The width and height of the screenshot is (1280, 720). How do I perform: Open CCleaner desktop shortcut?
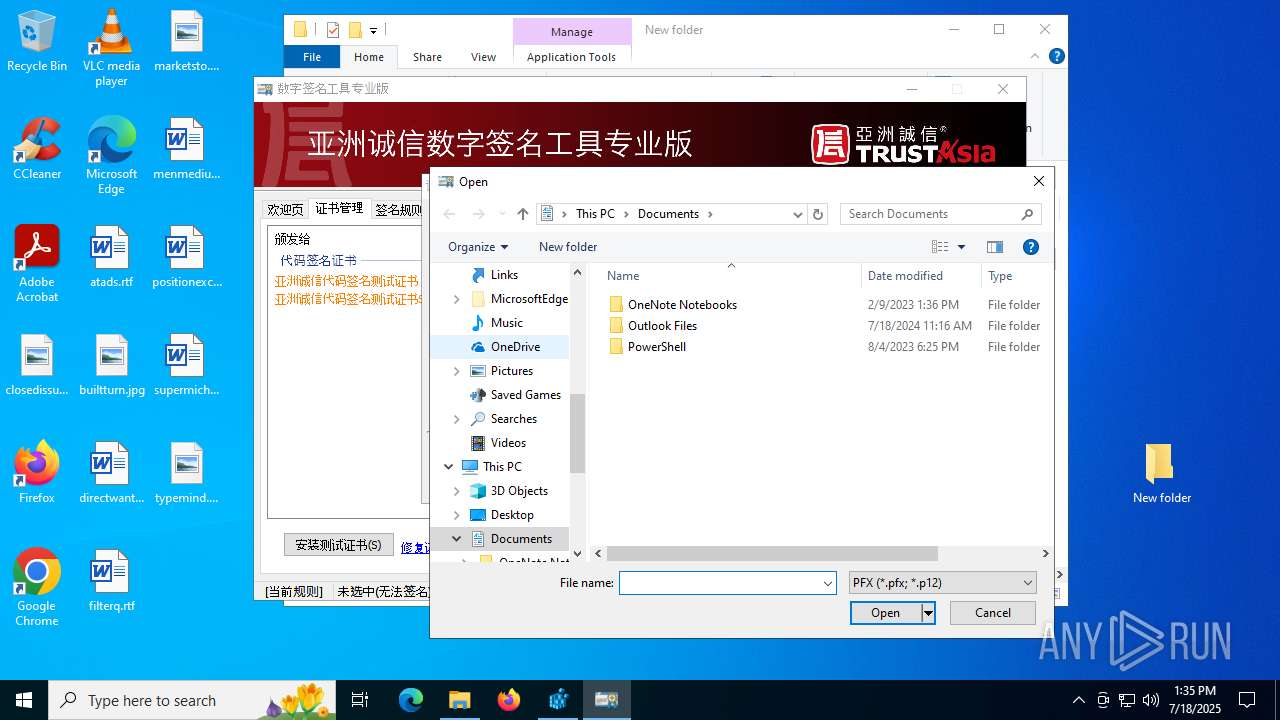click(37, 149)
